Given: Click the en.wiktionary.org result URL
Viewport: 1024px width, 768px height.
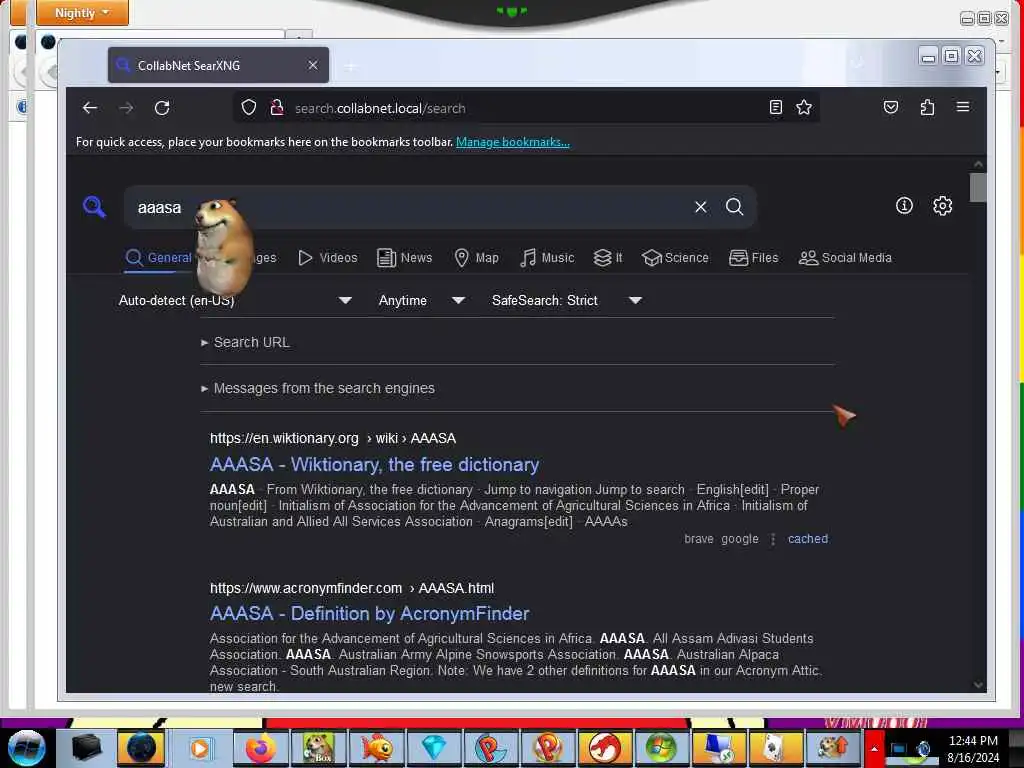Looking at the screenshot, I should (x=333, y=438).
